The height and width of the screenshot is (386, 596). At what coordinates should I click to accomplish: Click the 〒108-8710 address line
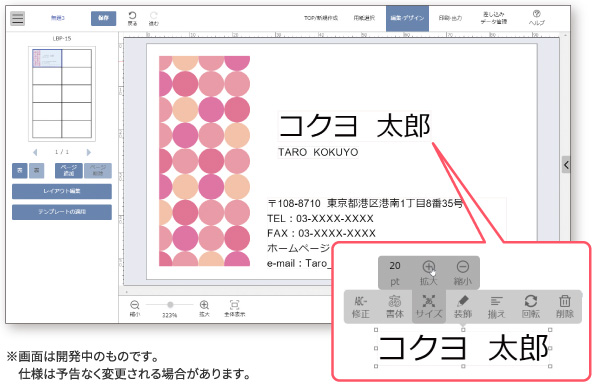(x=365, y=203)
